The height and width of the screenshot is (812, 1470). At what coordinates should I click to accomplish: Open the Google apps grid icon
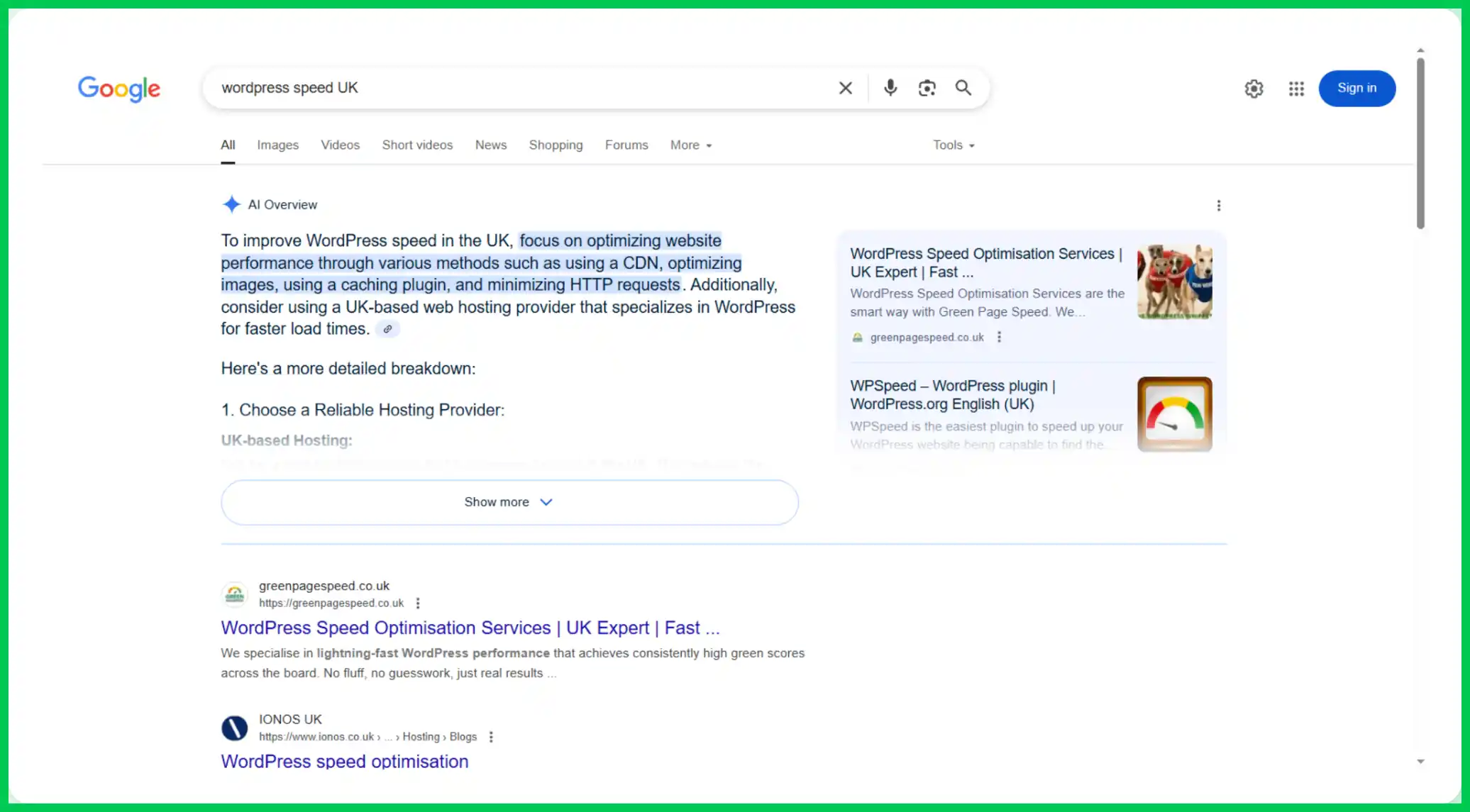click(x=1296, y=89)
